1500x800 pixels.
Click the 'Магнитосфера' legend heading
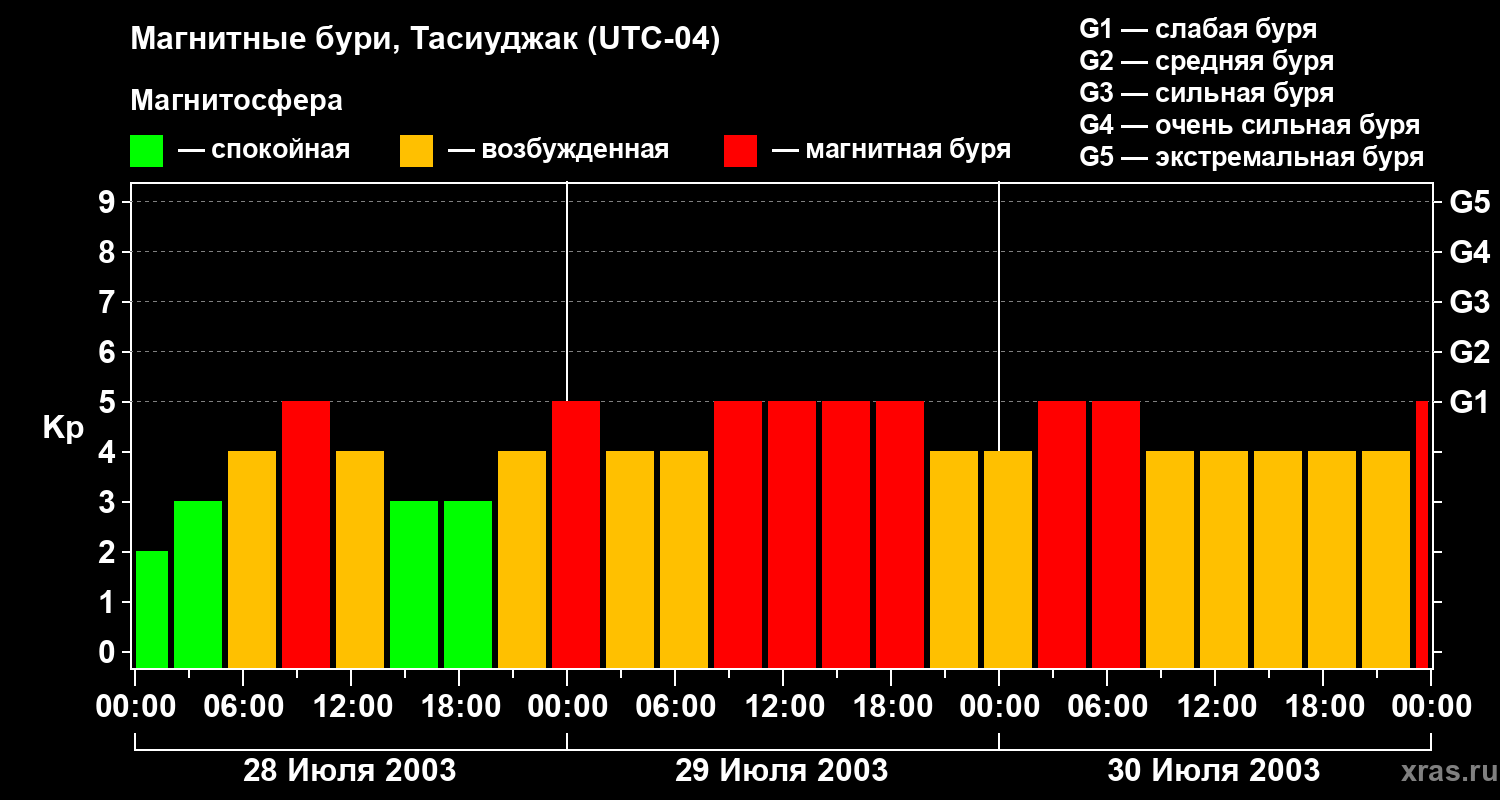pyautogui.click(x=237, y=100)
